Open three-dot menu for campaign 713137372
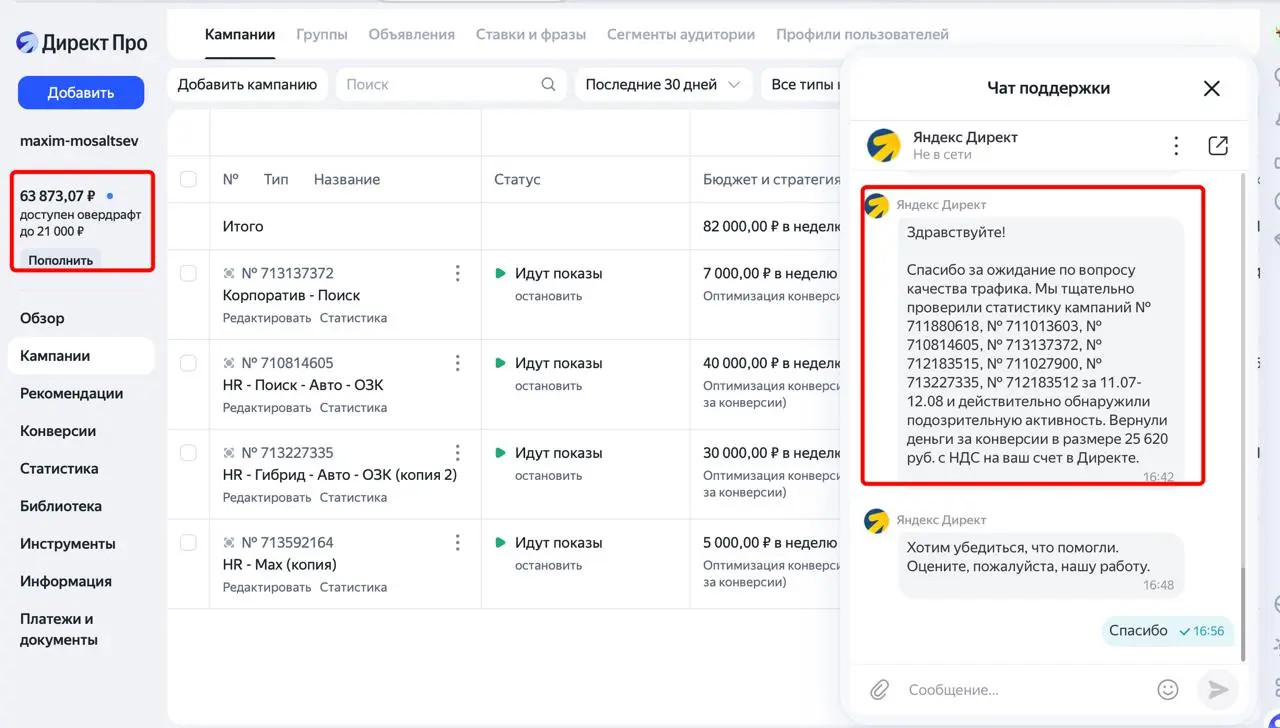The height and width of the screenshot is (728, 1280). pyautogui.click(x=458, y=273)
